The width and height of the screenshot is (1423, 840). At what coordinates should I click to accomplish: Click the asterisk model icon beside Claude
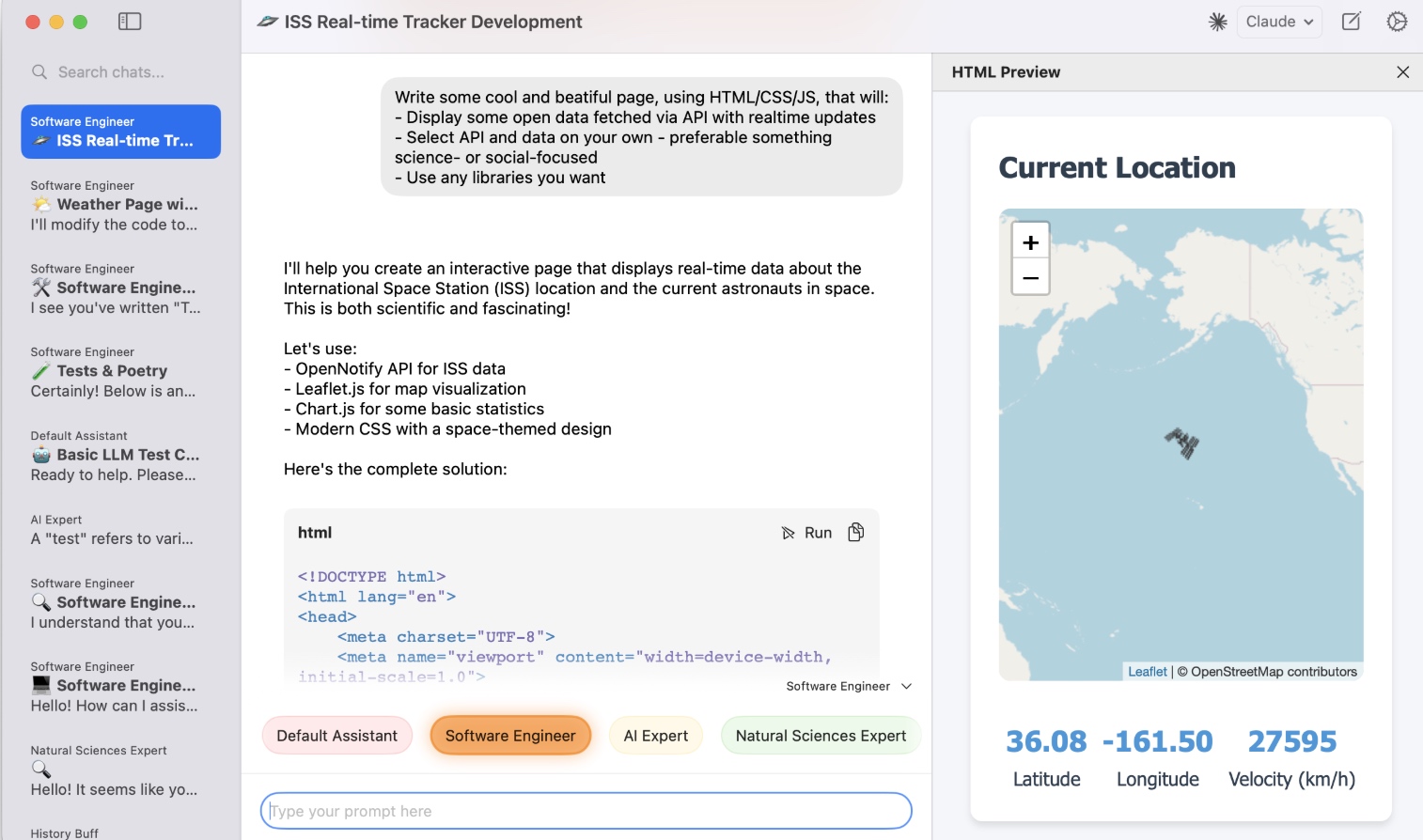point(1218,22)
